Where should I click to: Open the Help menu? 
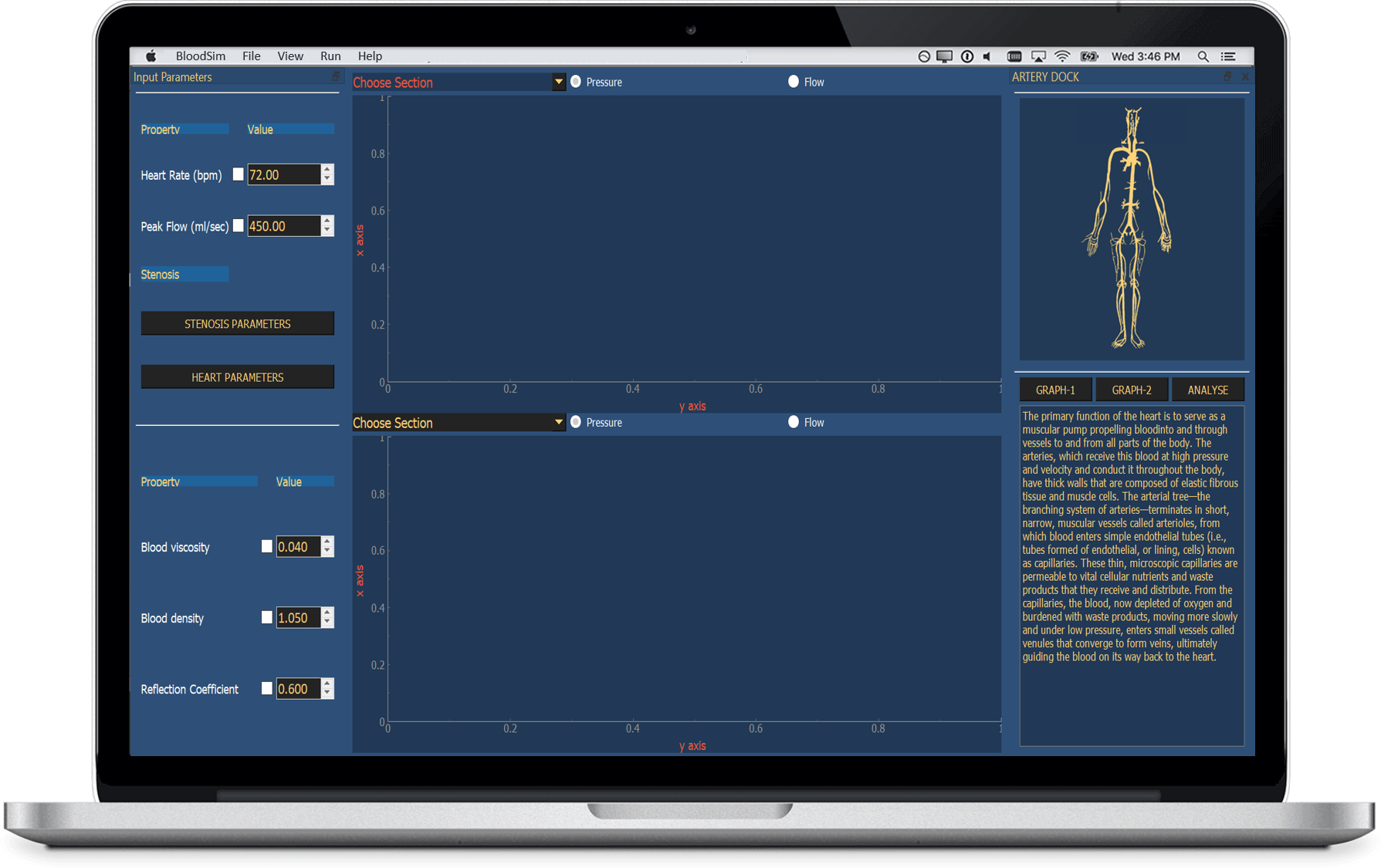pos(370,56)
